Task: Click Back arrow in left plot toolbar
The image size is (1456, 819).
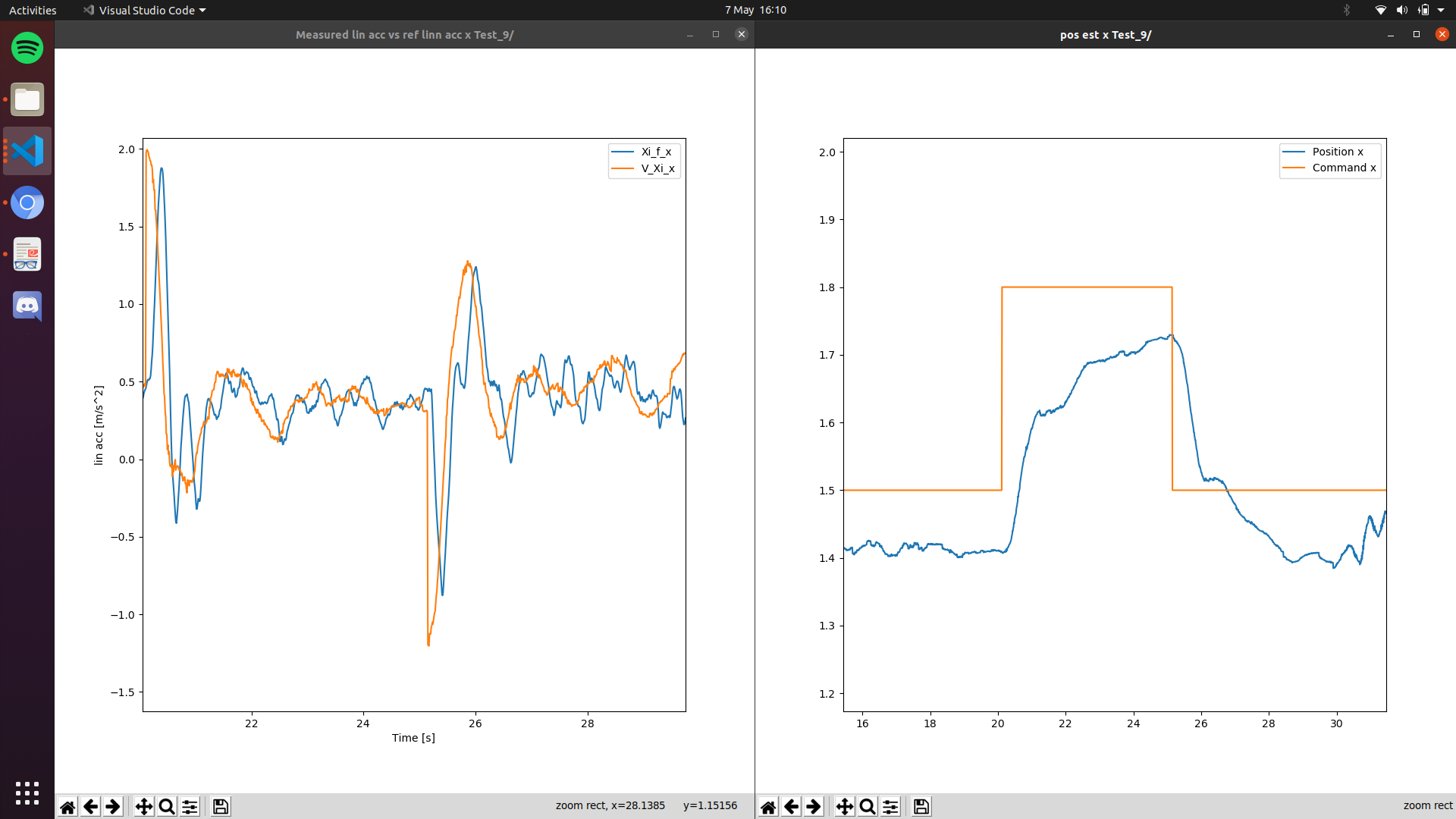Action: coord(90,806)
